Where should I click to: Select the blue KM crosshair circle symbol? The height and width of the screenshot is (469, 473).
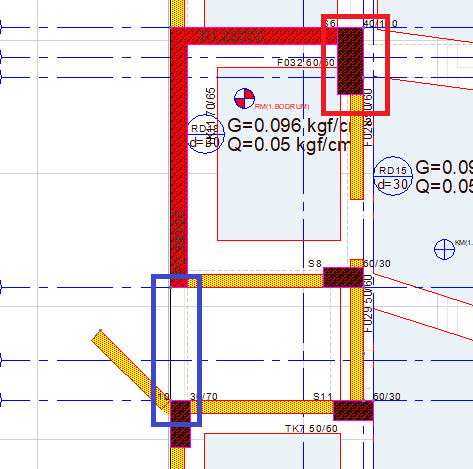pos(444,249)
